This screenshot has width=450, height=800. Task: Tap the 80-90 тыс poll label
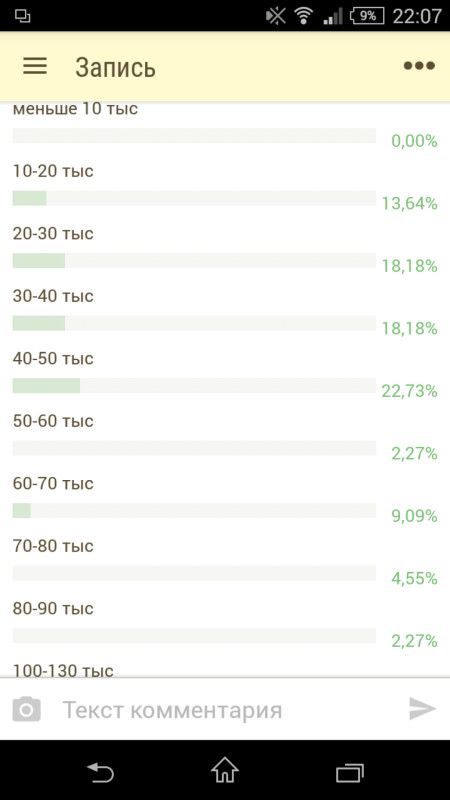[53, 608]
